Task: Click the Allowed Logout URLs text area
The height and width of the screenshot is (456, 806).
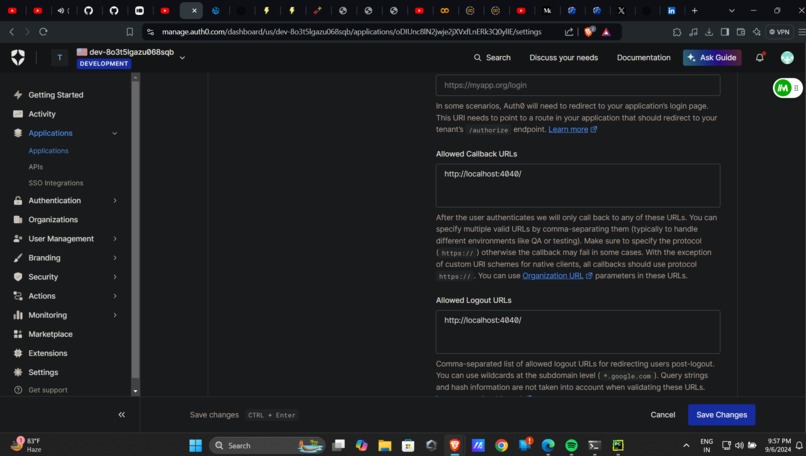Action: [578, 332]
